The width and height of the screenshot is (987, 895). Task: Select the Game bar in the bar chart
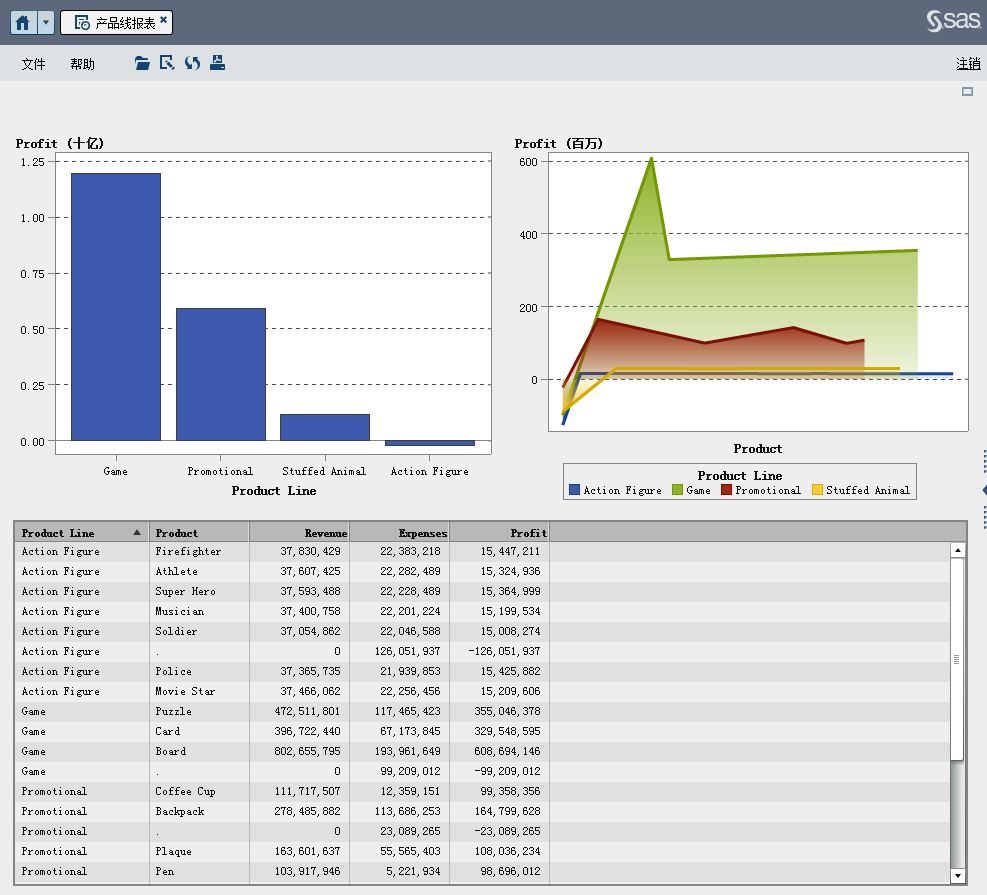[x=115, y=306]
